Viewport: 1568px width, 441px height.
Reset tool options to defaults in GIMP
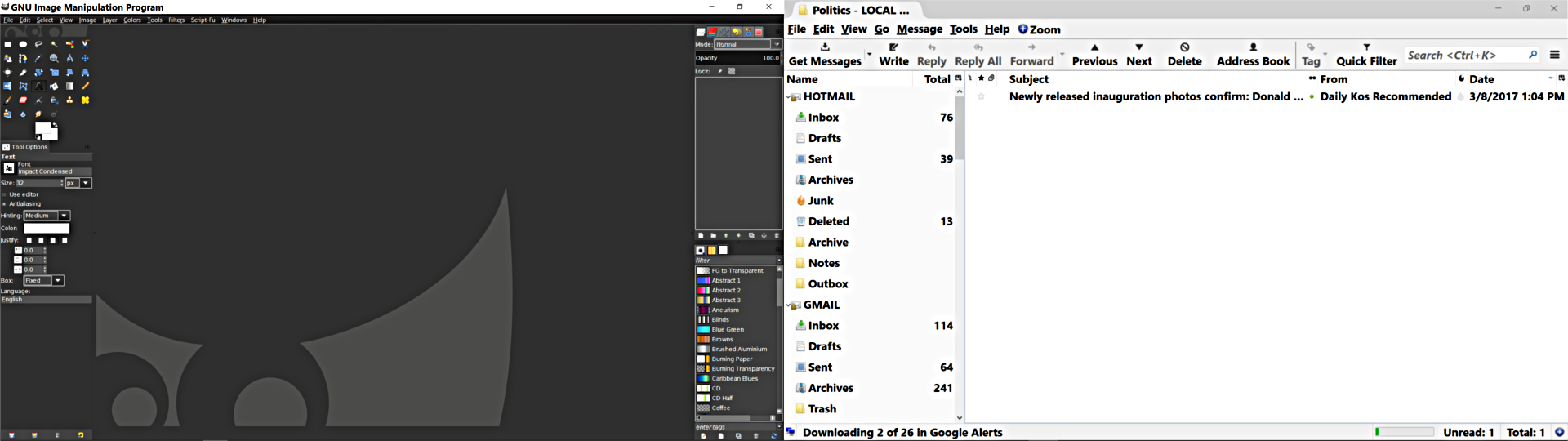(80, 435)
